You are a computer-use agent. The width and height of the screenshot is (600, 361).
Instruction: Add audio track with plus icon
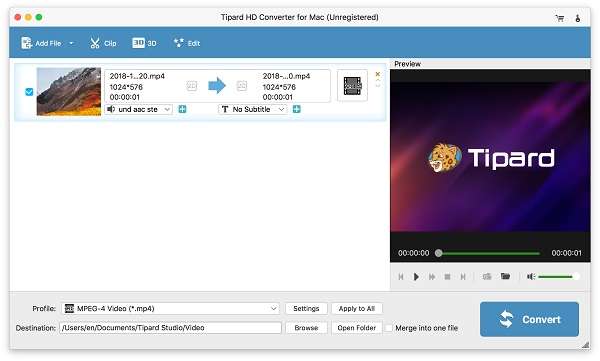coord(183,109)
